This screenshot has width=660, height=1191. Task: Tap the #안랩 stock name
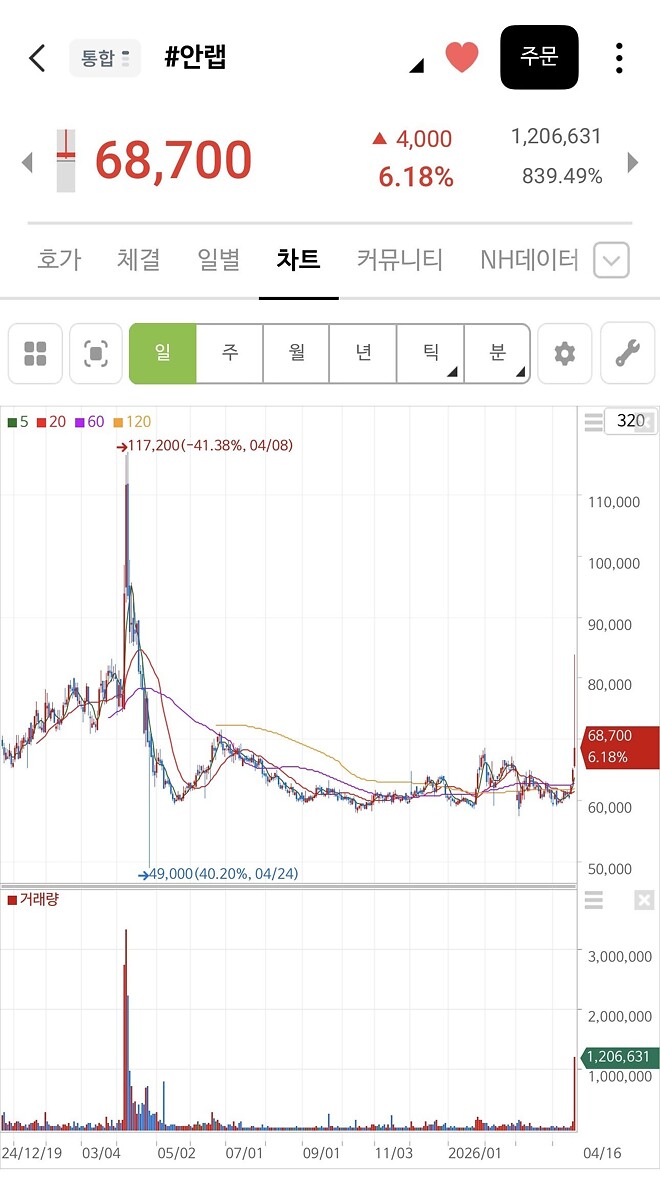click(196, 57)
